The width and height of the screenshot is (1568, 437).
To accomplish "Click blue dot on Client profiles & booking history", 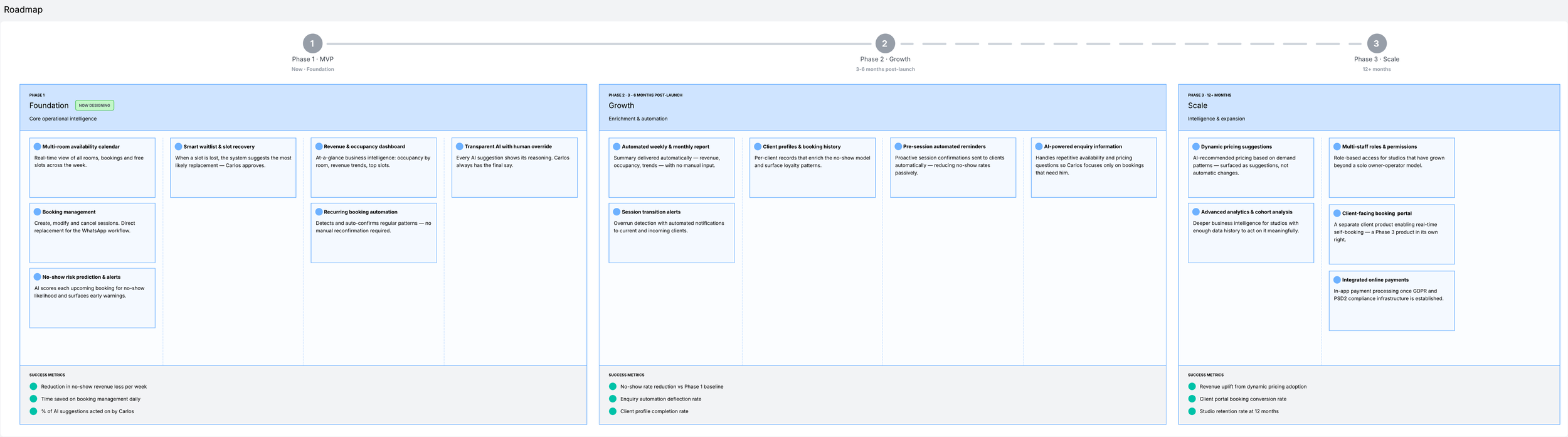I will click(x=758, y=146).
